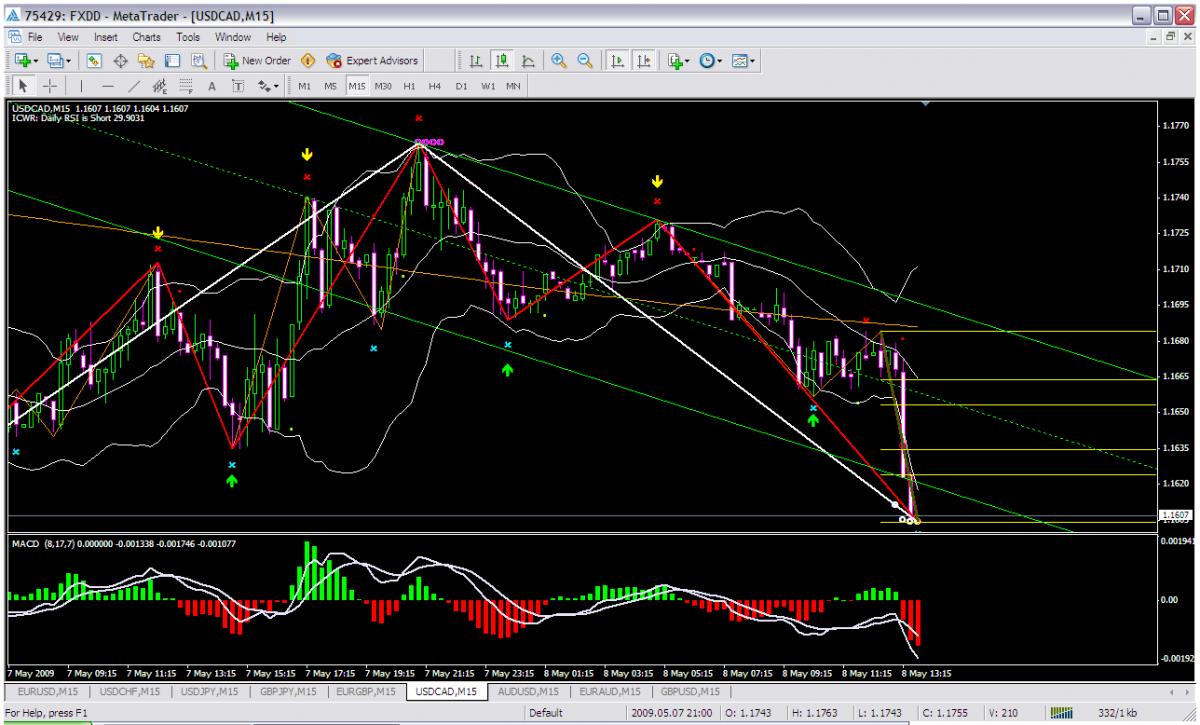
Task: Switch to the EURGBP,M15 chart tab
Action: (366, 691)
